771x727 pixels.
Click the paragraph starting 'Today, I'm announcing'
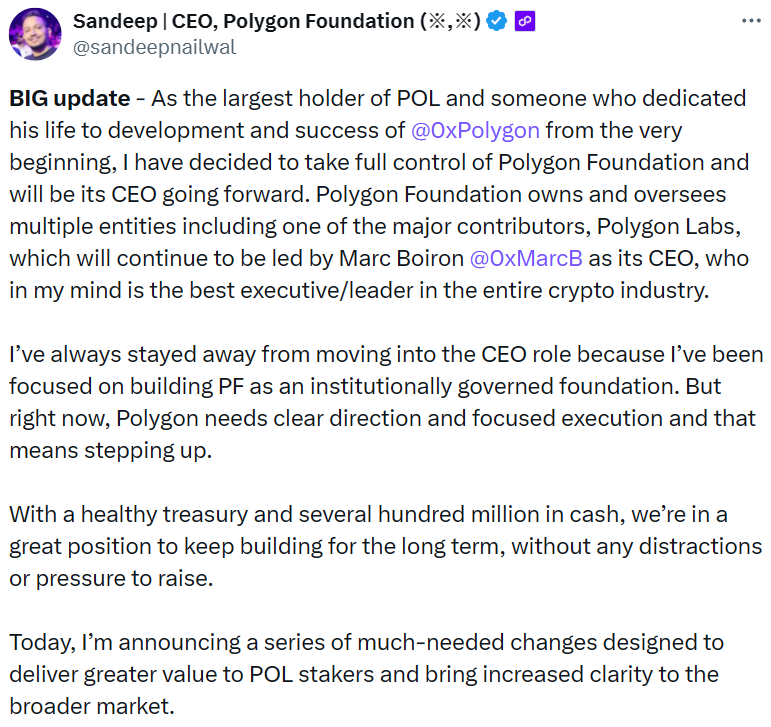tap(367, 641)
